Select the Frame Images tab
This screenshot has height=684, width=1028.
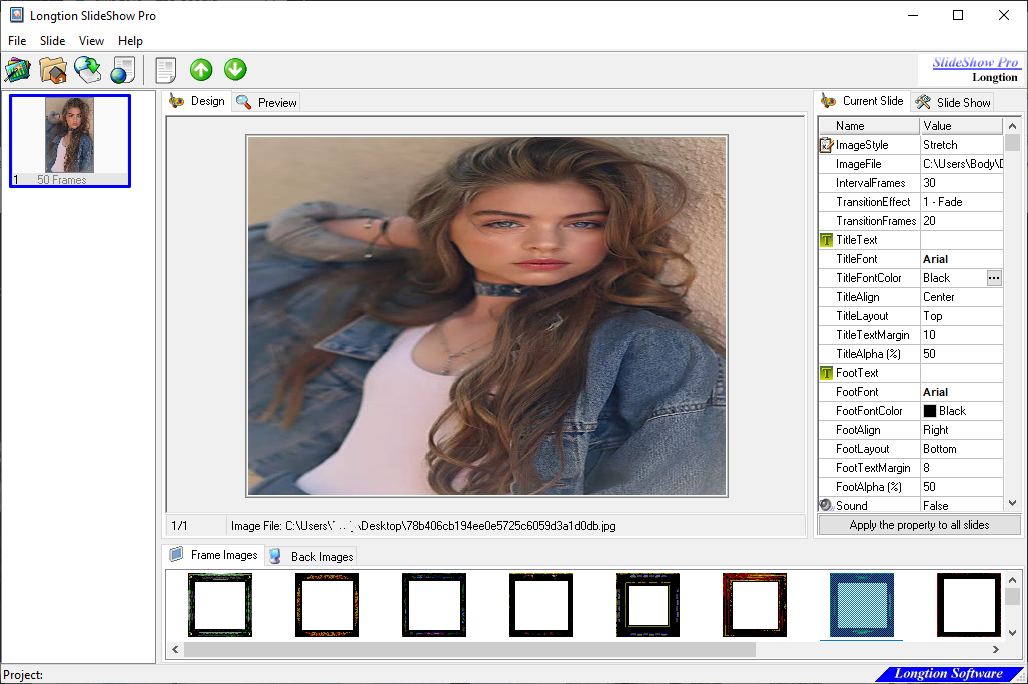pos(214,555)
